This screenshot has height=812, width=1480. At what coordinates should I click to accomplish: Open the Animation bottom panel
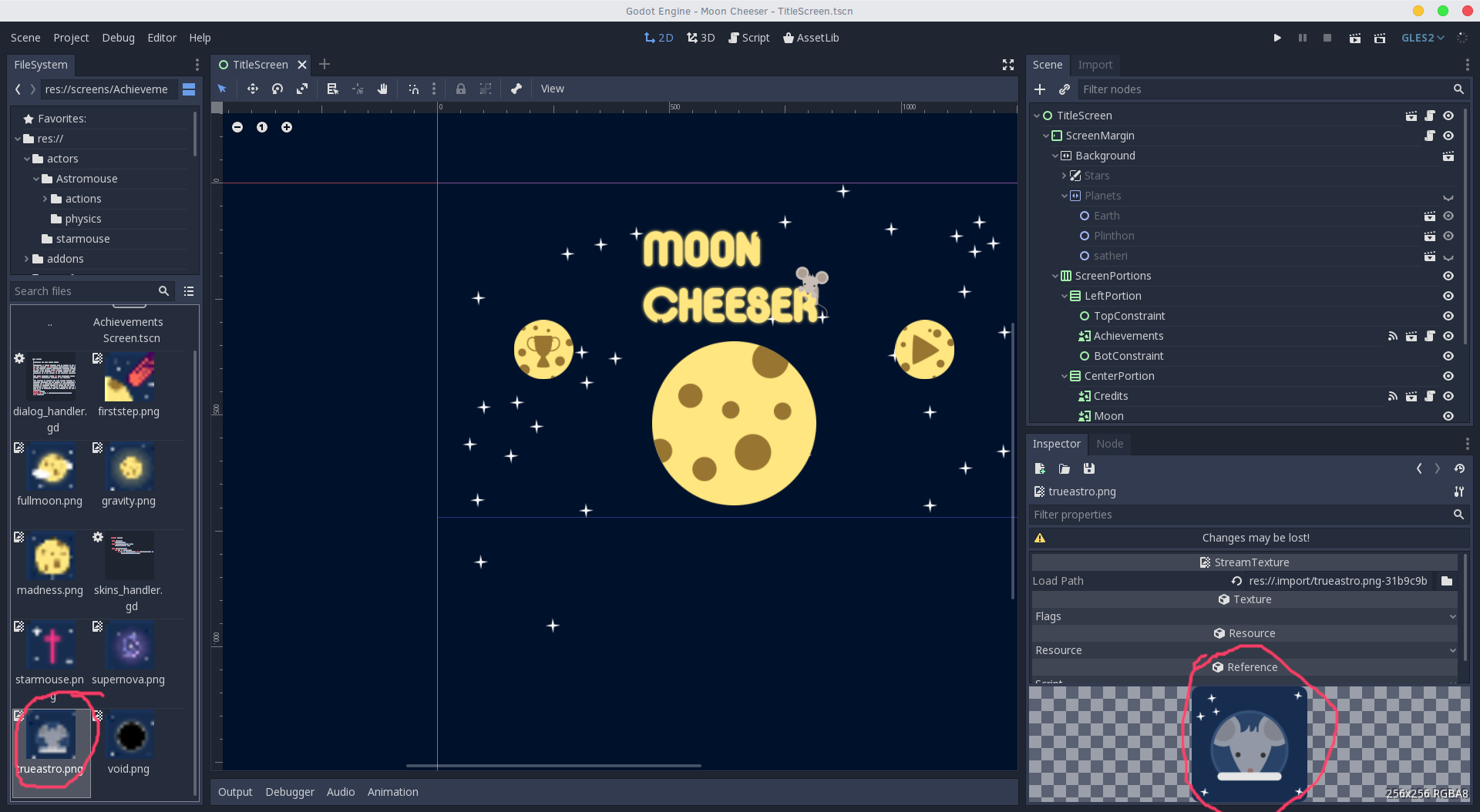(392, 792)
